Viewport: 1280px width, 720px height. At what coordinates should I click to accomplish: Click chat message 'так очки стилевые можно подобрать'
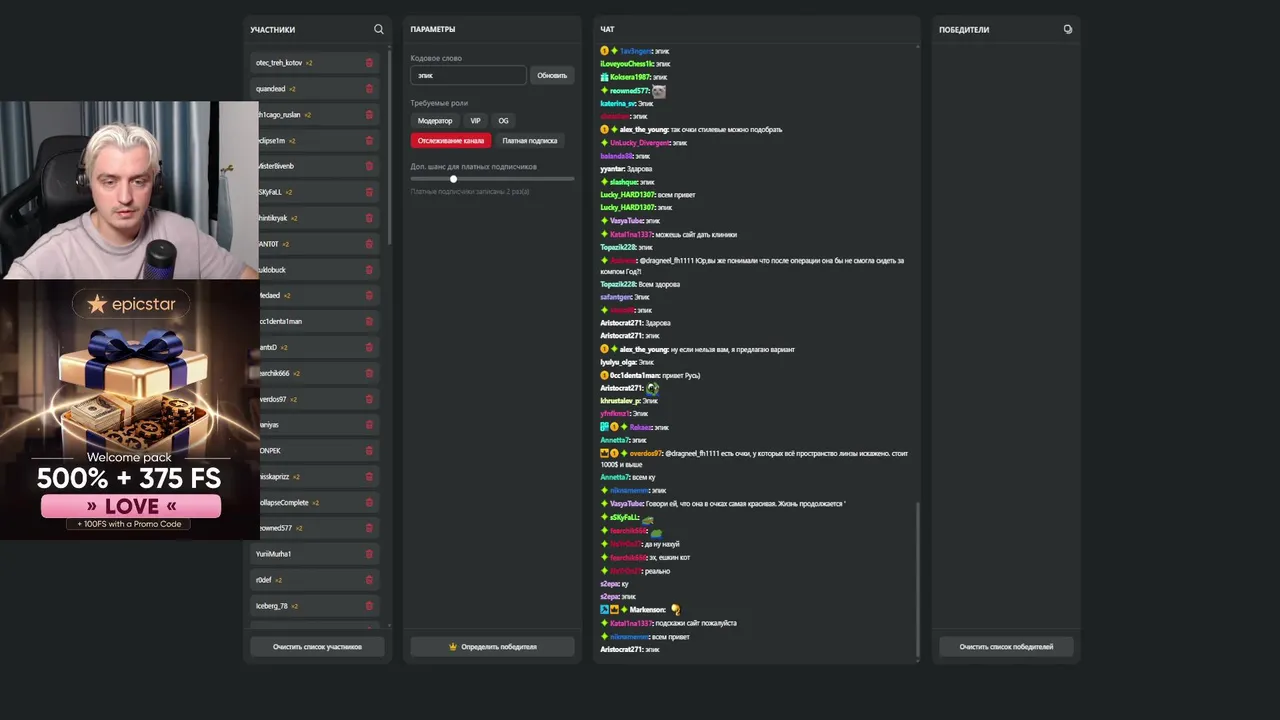coord(727,130)
